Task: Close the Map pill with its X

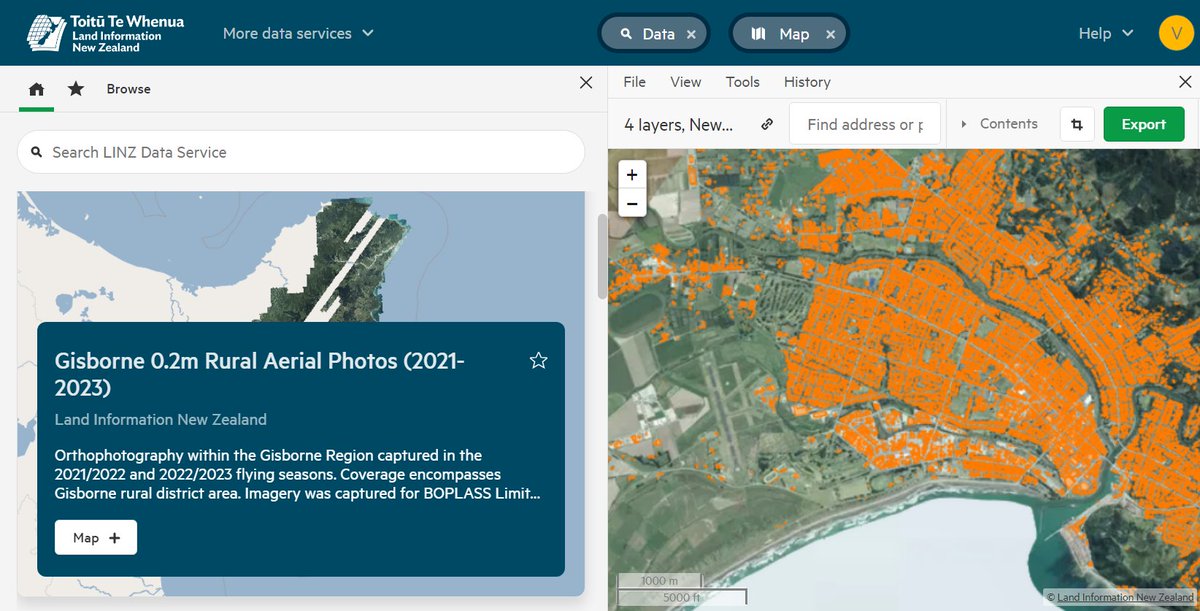Action: click(x=830, y=34)
